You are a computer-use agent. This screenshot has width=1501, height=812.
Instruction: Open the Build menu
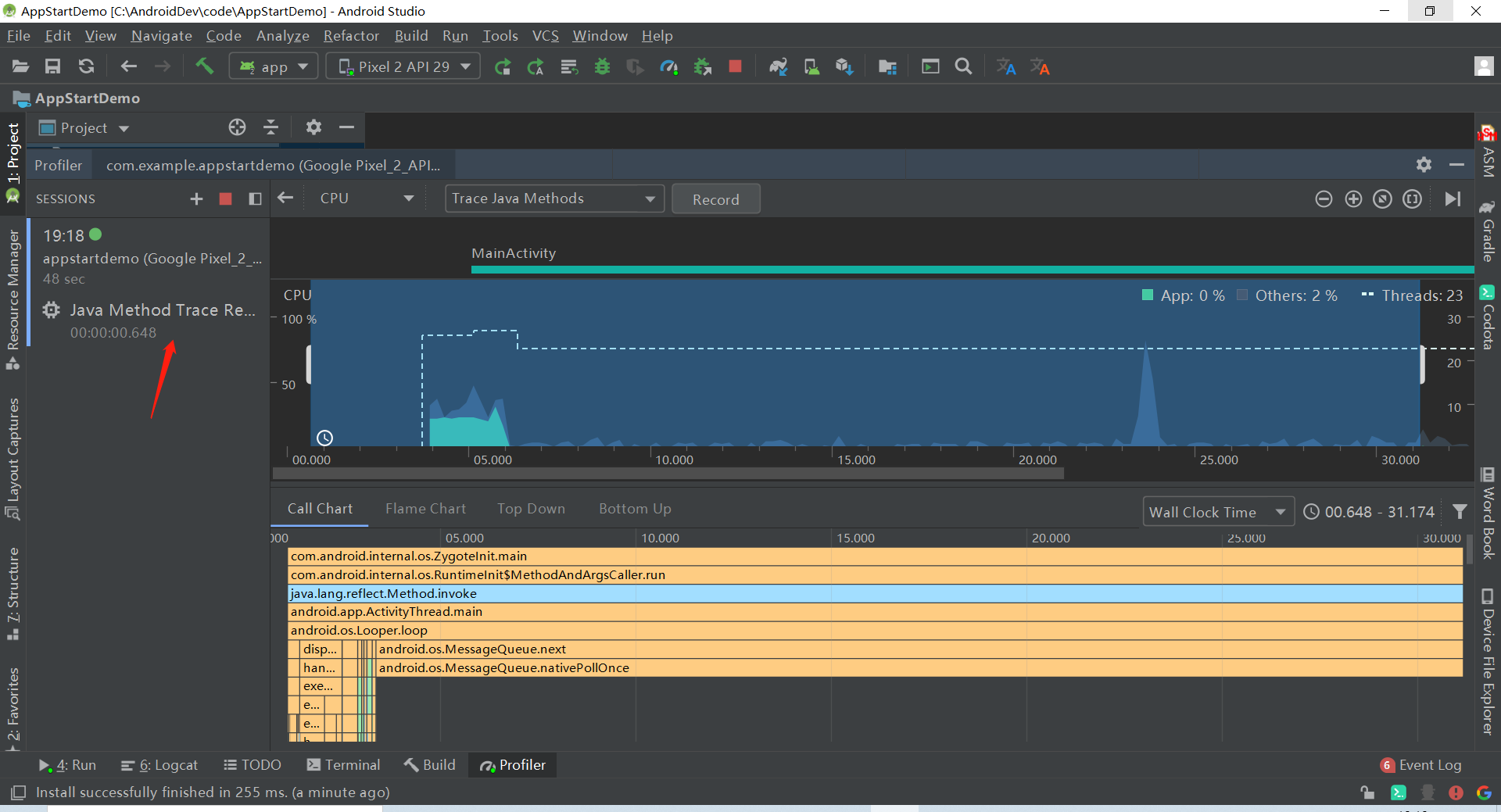tap(411, 36)
